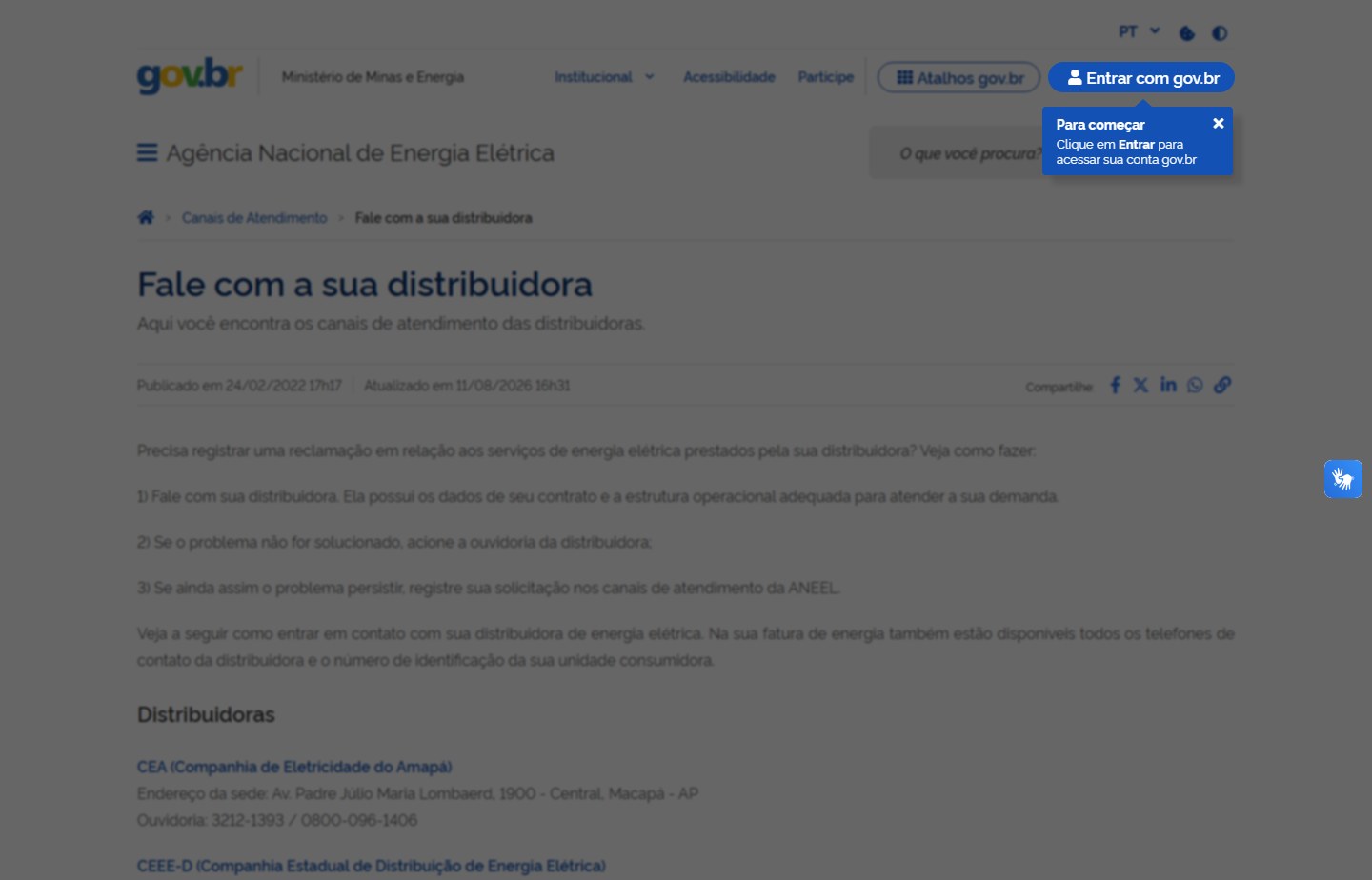Expand PT language dropdown
Image resolution: width=1372 pixels, height=880 pixels.
[x=1139, y=31]
